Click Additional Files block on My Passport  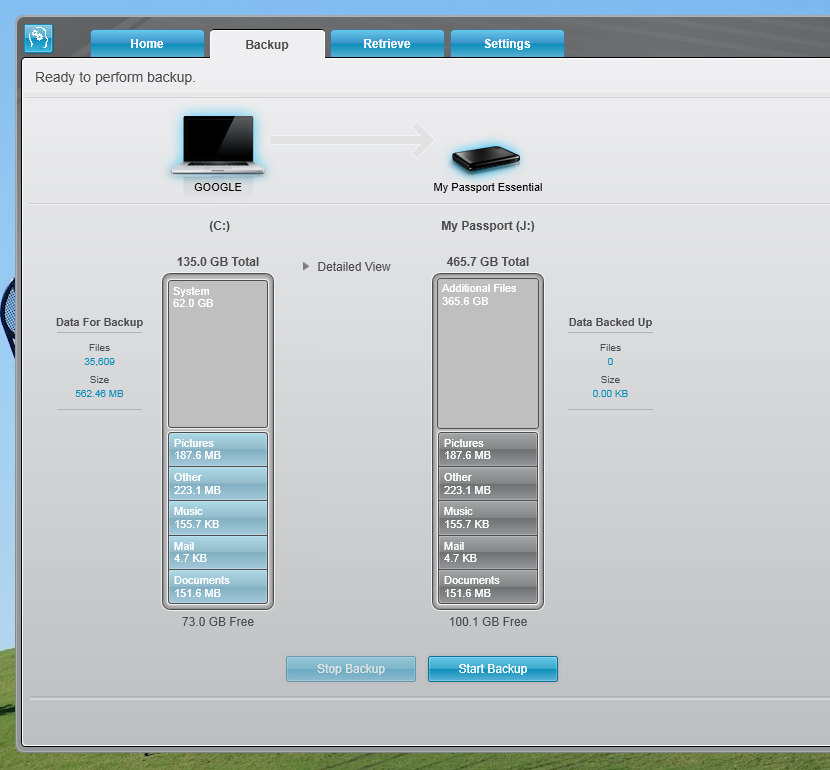(488, 354)
